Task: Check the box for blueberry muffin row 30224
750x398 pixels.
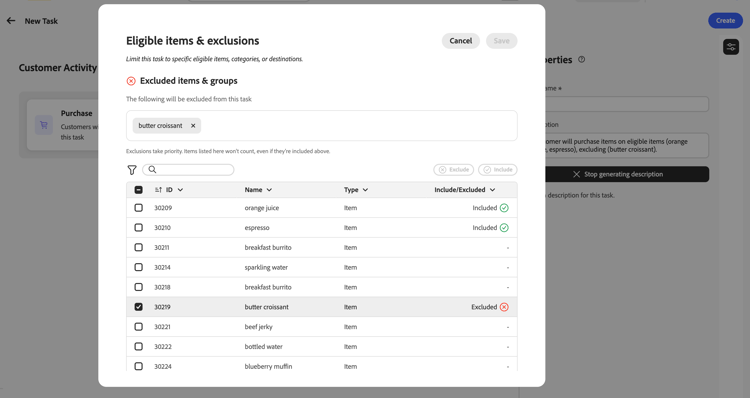Action: [x=139, y=366]
